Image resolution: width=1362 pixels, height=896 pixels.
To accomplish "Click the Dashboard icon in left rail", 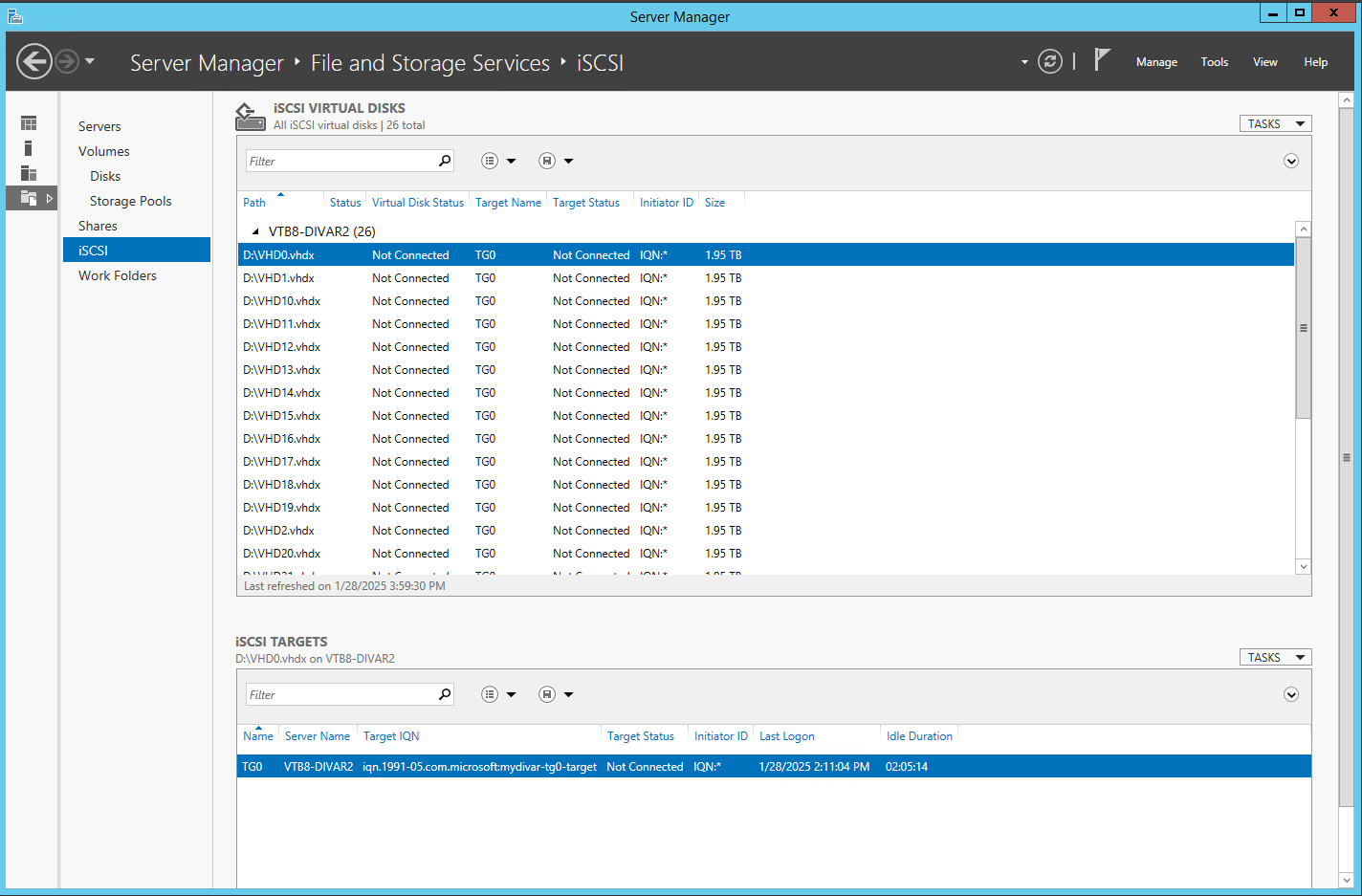I will click(29, 123).
